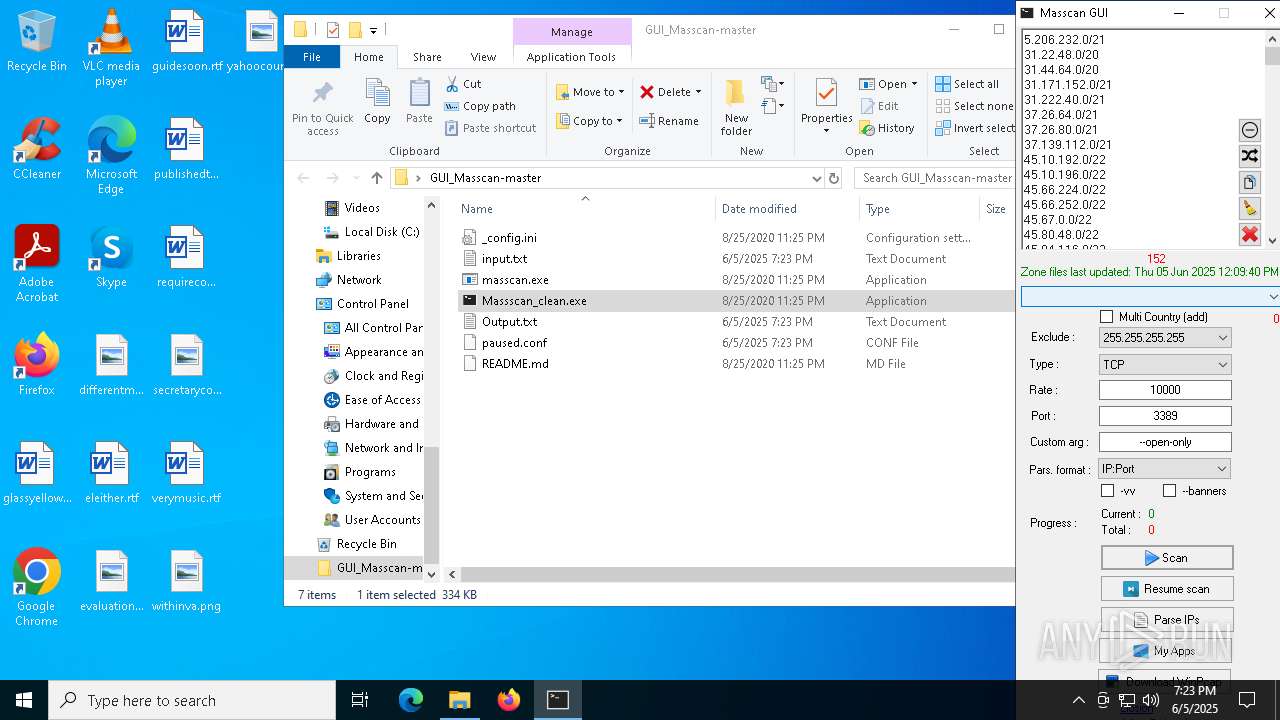Select Control Panel in navigation tree
Image resolution: width=1280 pixels, height=720 pixels.
[x=372, y=304]
